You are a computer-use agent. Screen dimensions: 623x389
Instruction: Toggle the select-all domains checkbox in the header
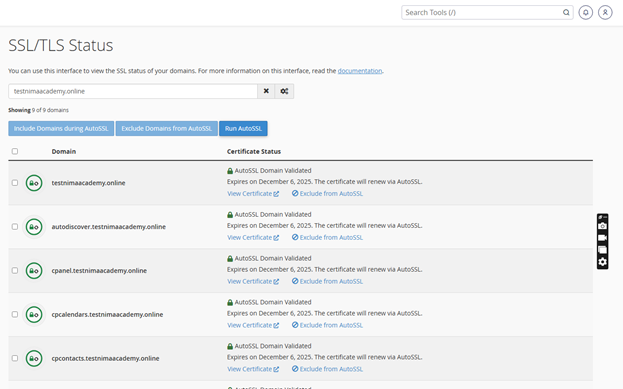[15, 151]
